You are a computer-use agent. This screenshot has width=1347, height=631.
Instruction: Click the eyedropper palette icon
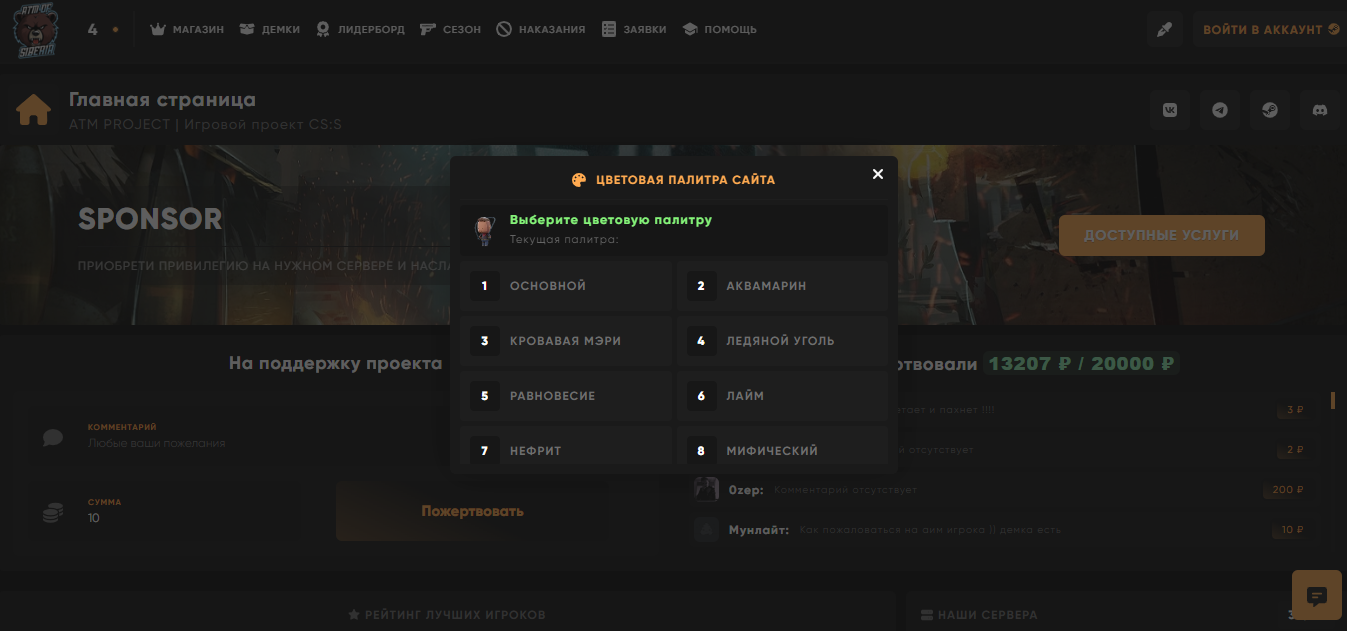(1164, 30)
